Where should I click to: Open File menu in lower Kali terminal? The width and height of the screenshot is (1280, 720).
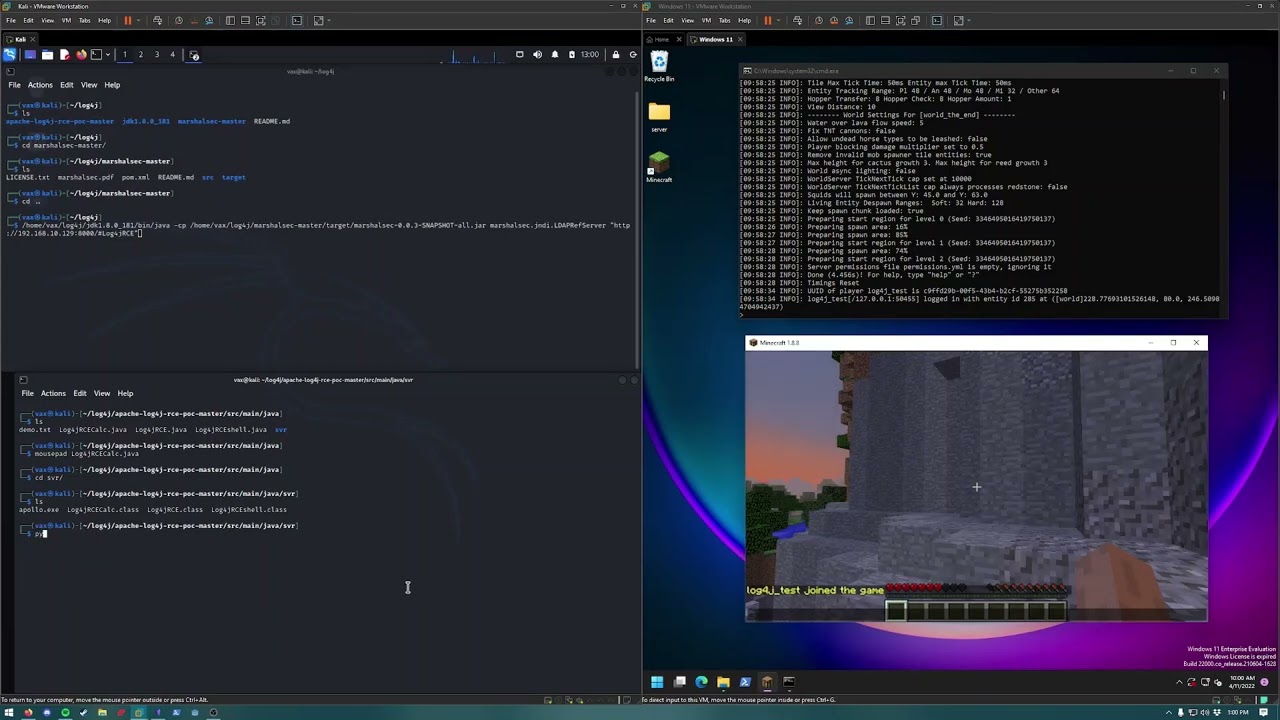pyautogui.click(x=28, y=393)
